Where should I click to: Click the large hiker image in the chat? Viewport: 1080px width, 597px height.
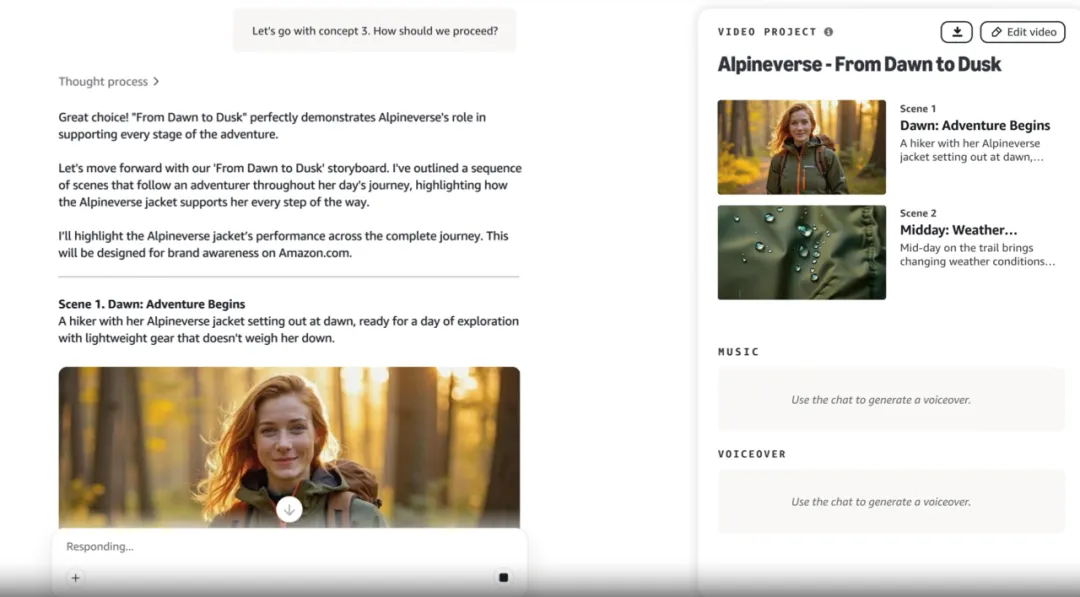tap(289, 448)
